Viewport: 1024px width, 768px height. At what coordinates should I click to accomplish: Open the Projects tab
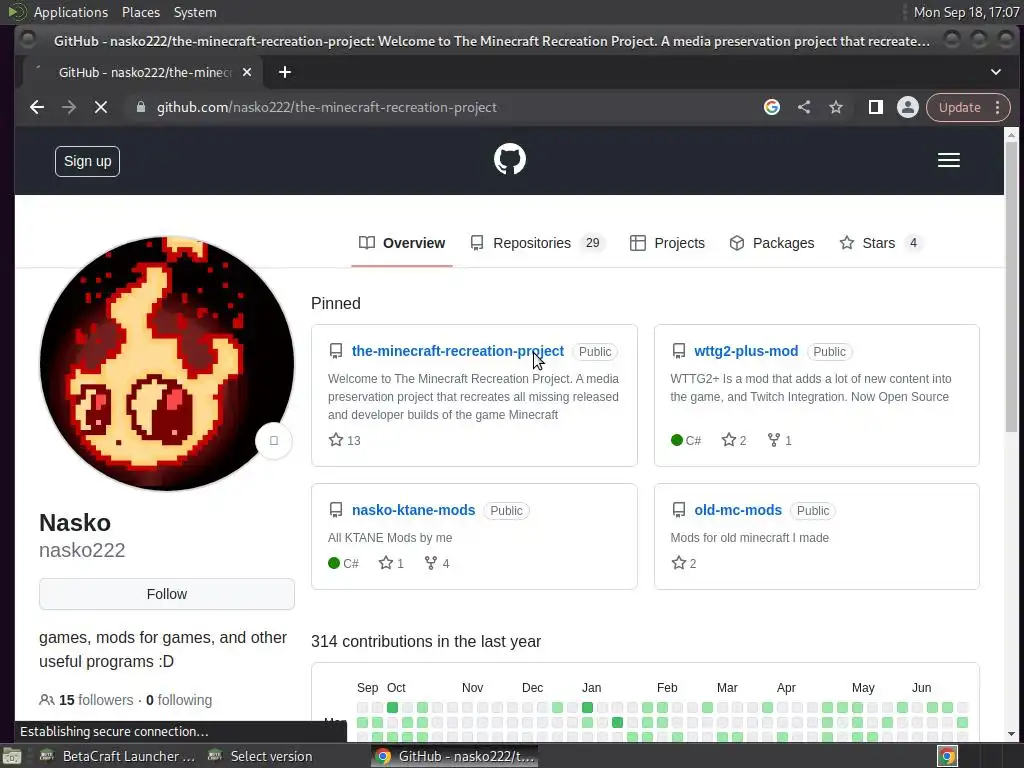point(667,243)
